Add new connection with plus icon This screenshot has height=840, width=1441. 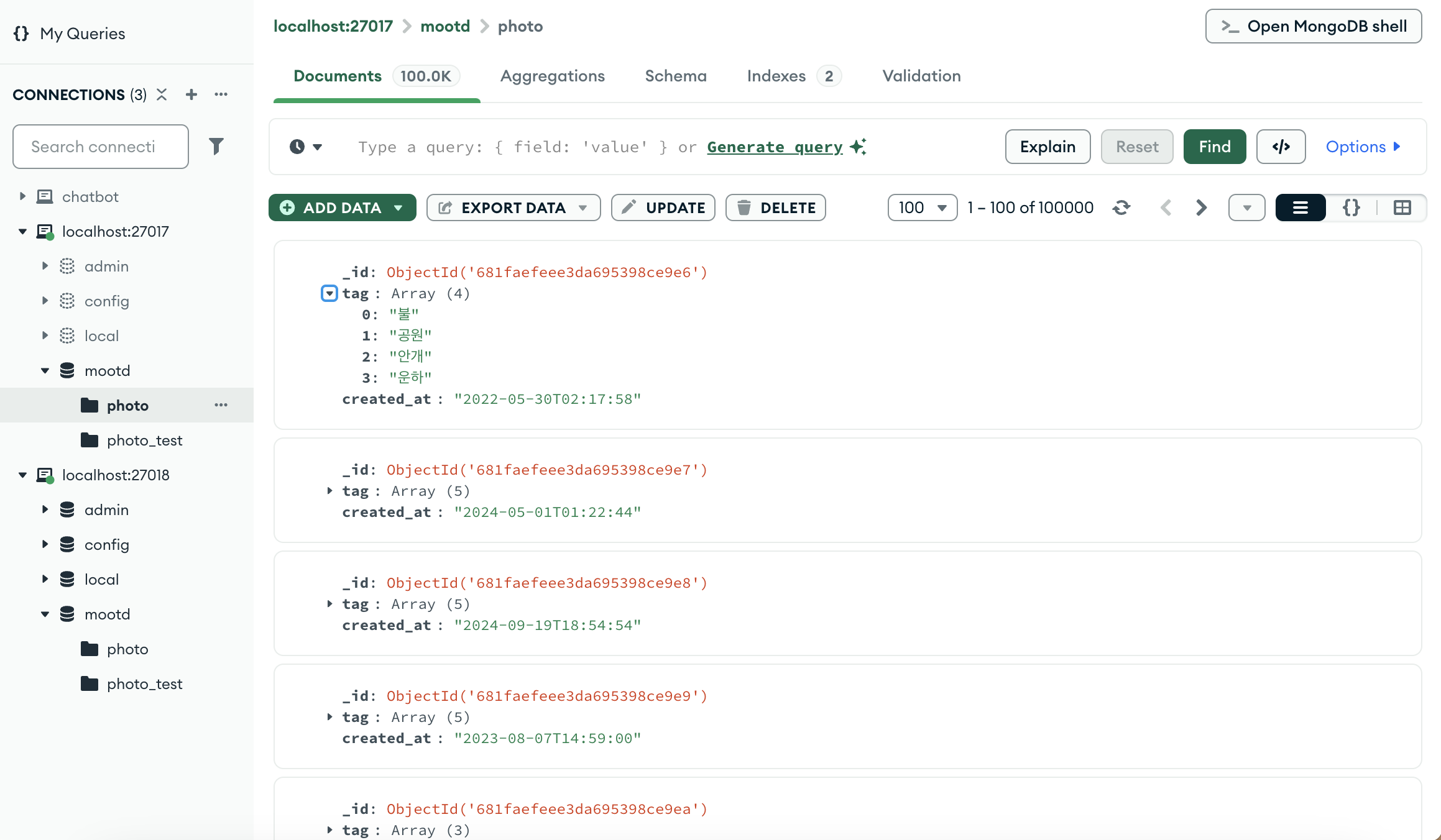pos(191,94)
